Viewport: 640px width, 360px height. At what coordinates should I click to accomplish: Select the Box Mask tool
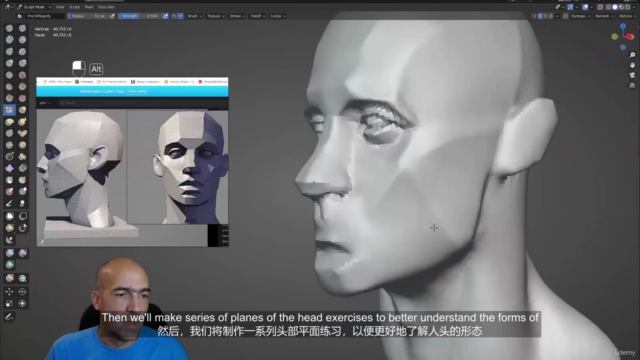[x=9, y=216]
